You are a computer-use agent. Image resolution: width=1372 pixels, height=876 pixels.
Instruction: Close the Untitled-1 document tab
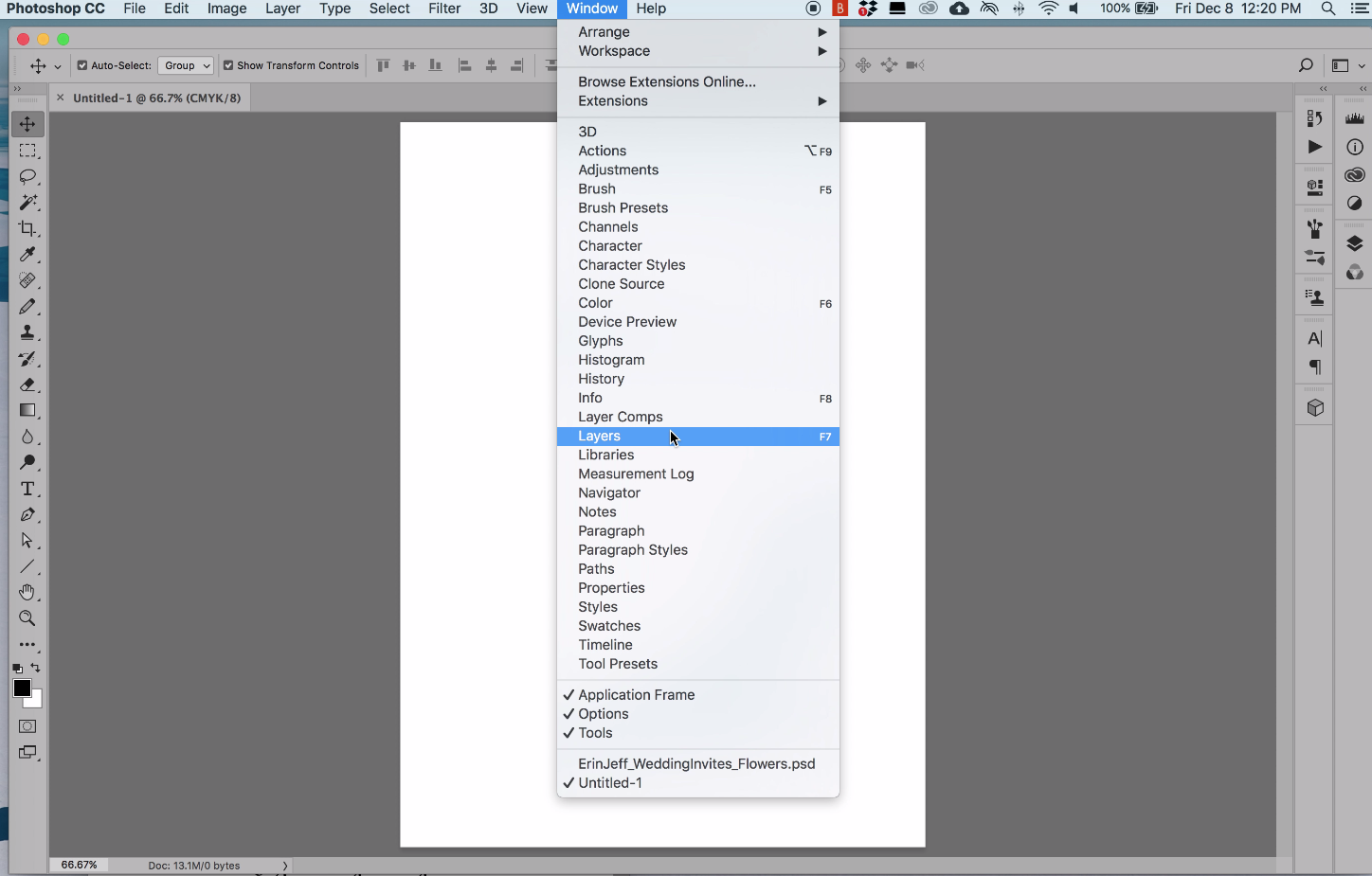click(x=60, y=98)
